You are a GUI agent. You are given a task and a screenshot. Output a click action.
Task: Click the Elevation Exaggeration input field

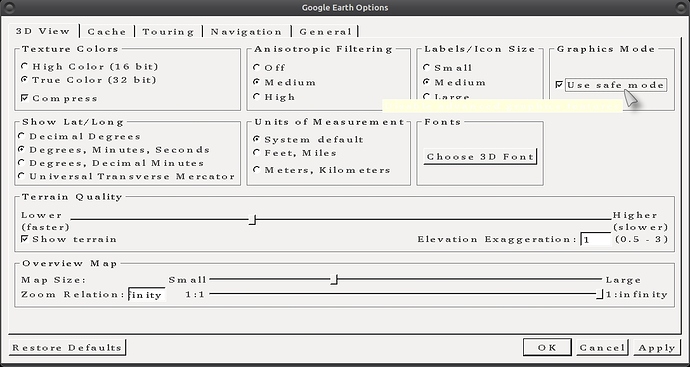pyautogui.click(x=596, y=239)
